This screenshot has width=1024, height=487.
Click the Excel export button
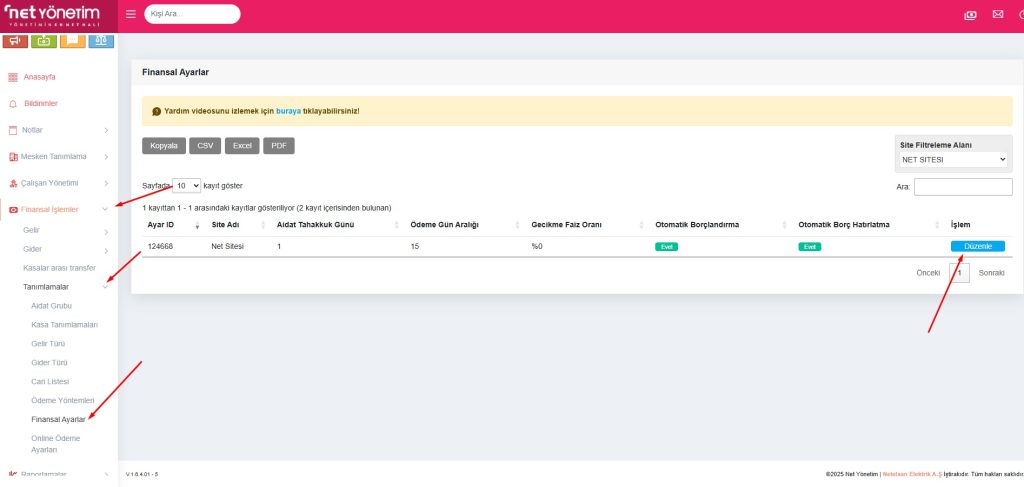242,145
